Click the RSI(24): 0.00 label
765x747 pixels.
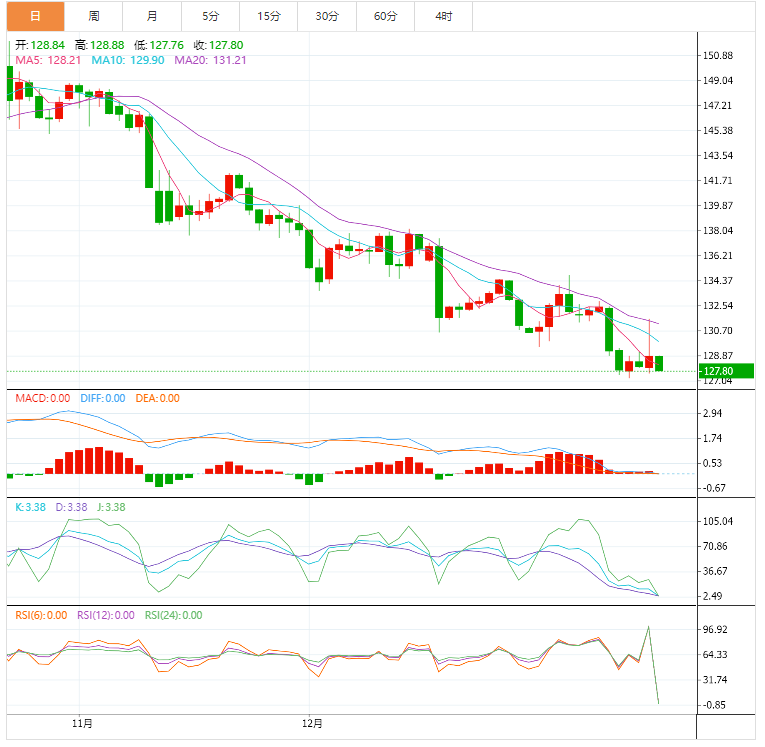pyautogui.click(x=173, y=615)
